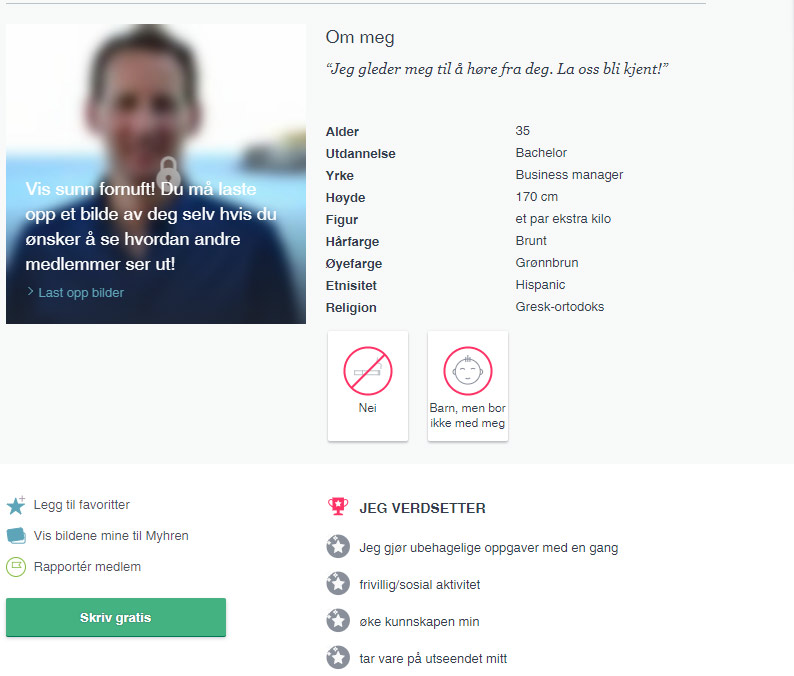
Task: Click the padlock icon on the blurred photo
Action: pyautogui.click(x=168, y=172)
